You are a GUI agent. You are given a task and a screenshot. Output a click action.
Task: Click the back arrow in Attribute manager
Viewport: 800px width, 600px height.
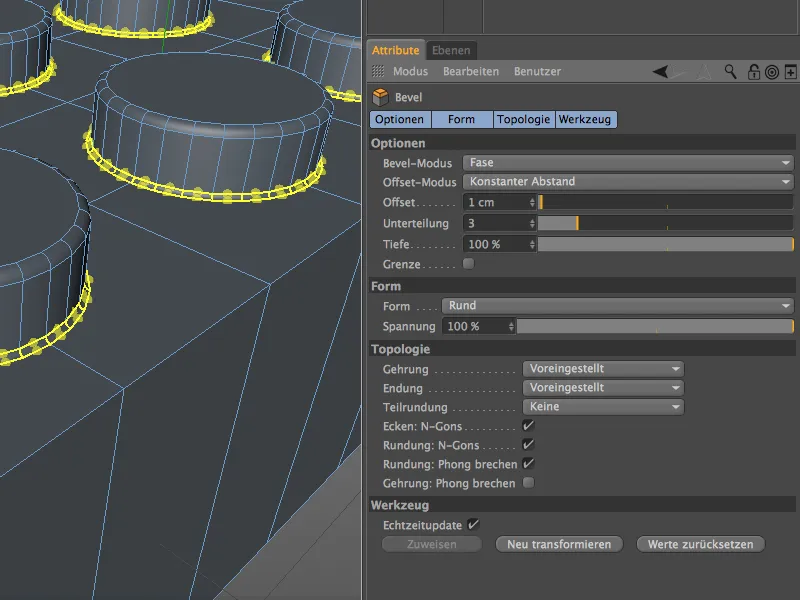pyautogui.click(x=660, y=71)
